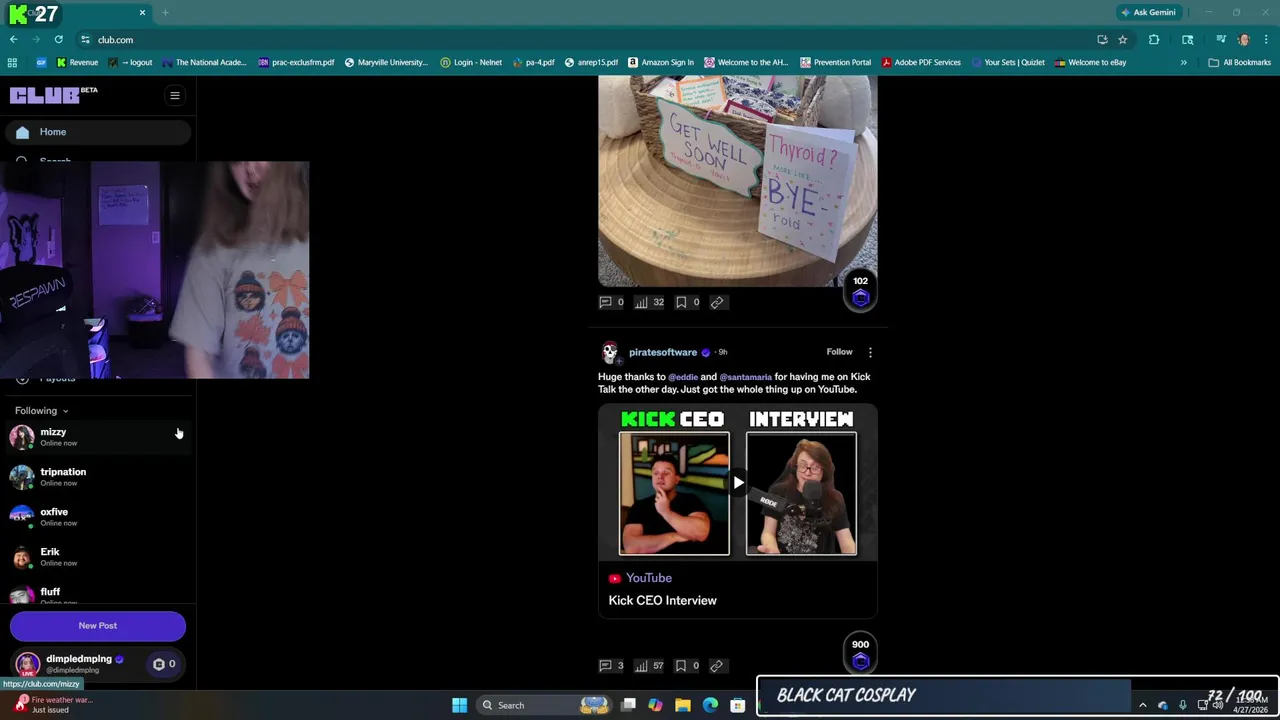
Task: Bookmark this page with the star icon
Action: [x=1123, y=40]
